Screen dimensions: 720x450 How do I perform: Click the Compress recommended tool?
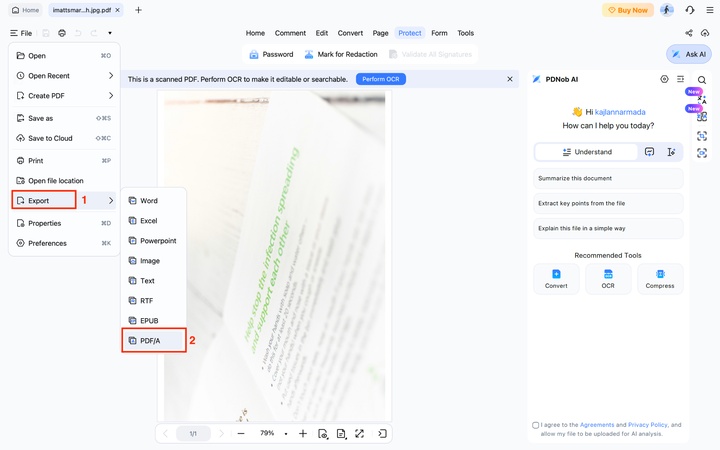[x=660, y=279]
